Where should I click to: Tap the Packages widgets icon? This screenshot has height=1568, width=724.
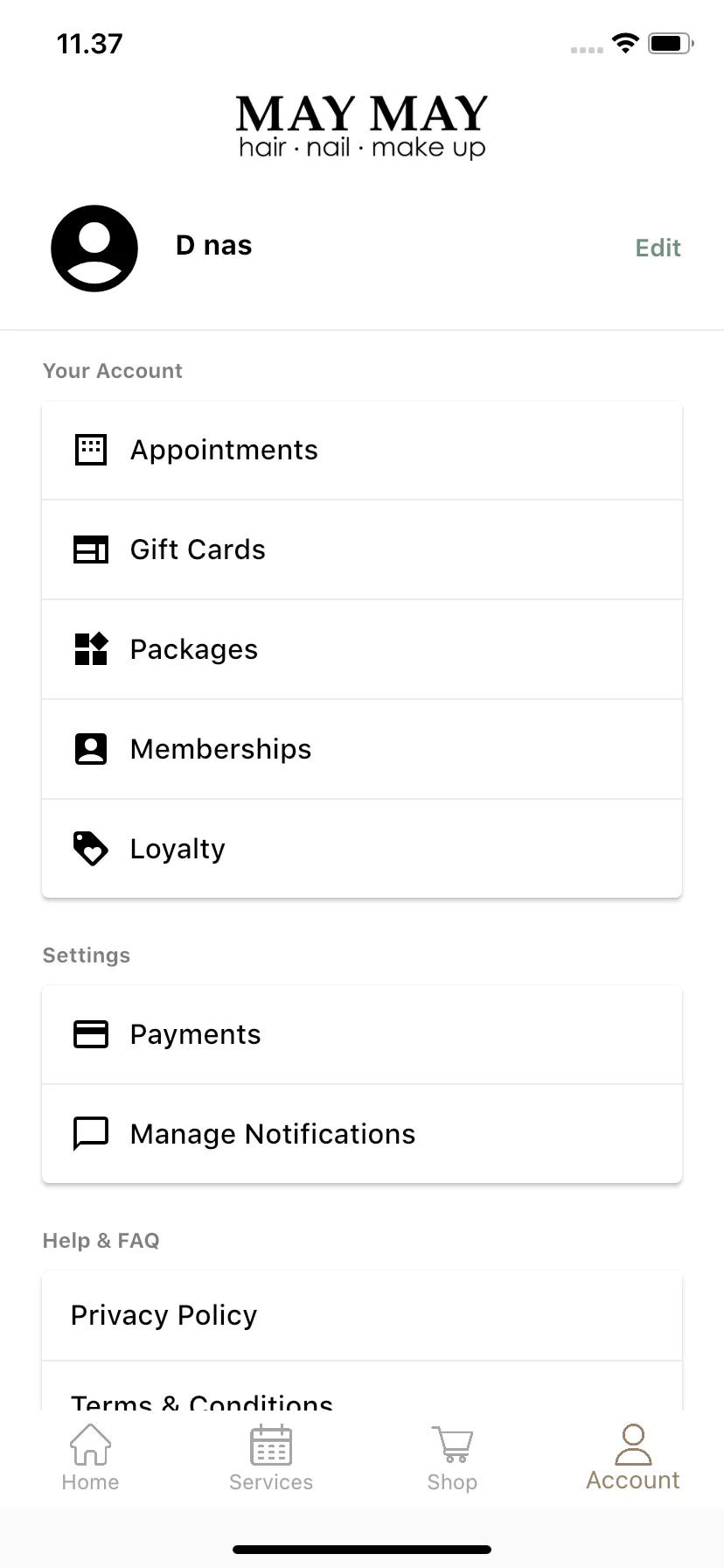click(x=91, y=649)
